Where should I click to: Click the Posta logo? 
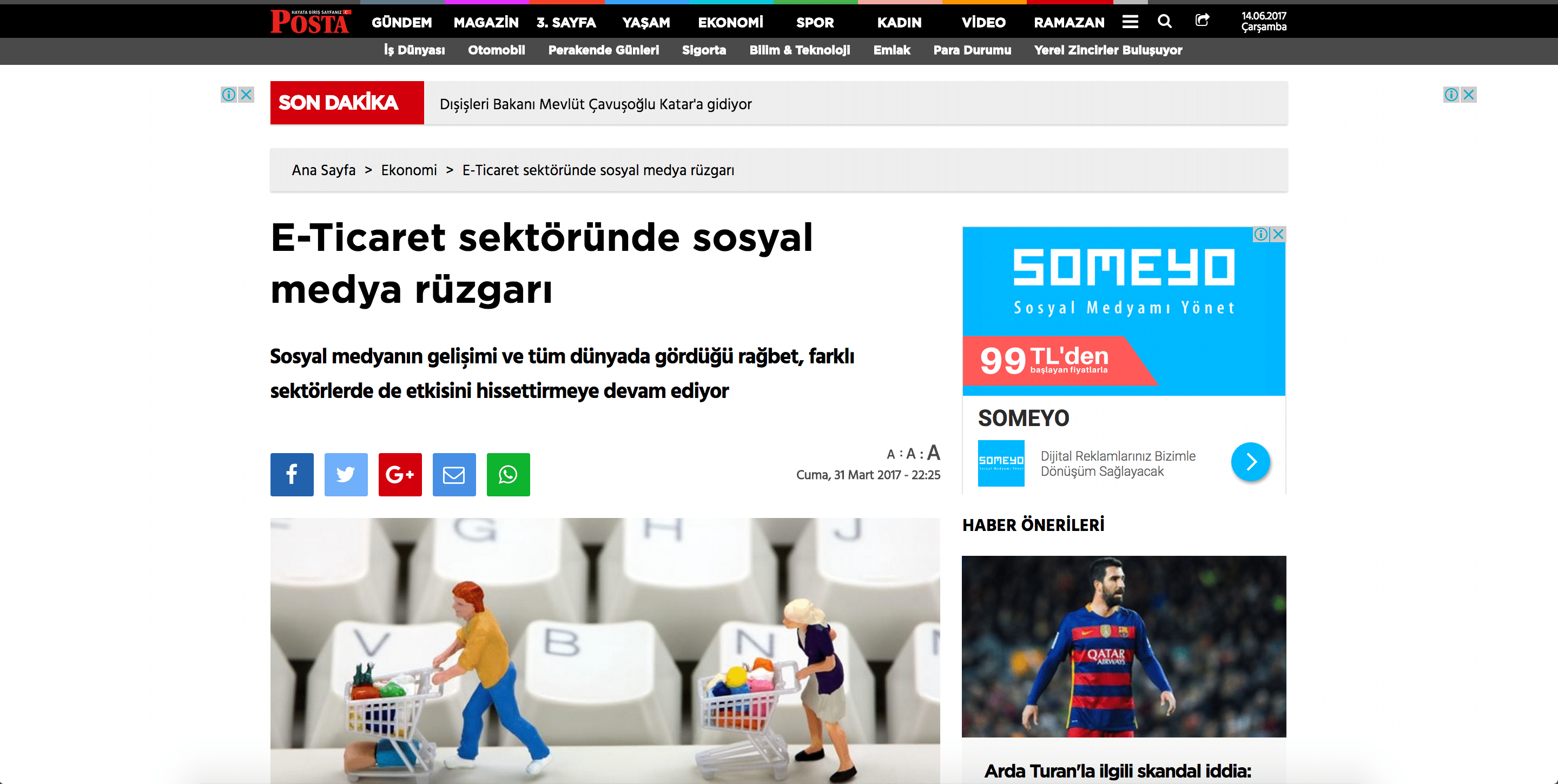click(311, 21)
